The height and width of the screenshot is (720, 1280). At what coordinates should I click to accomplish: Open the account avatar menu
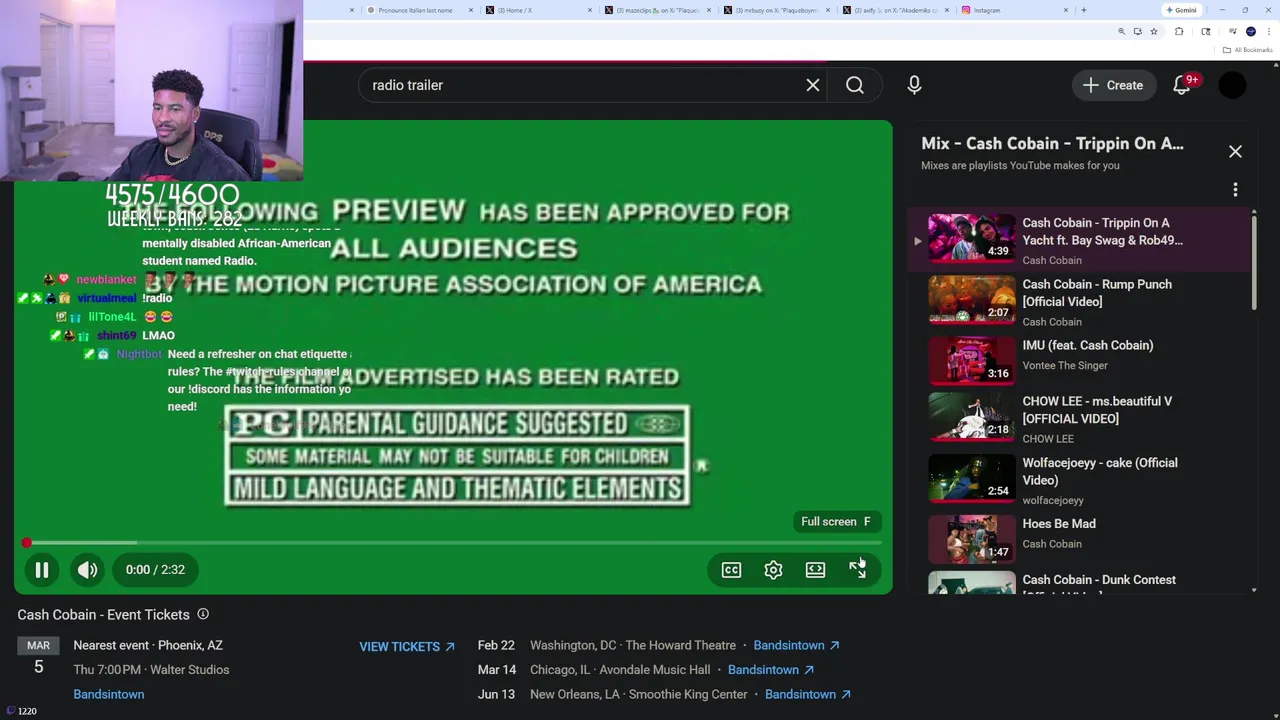click(x=1232, y=85)
